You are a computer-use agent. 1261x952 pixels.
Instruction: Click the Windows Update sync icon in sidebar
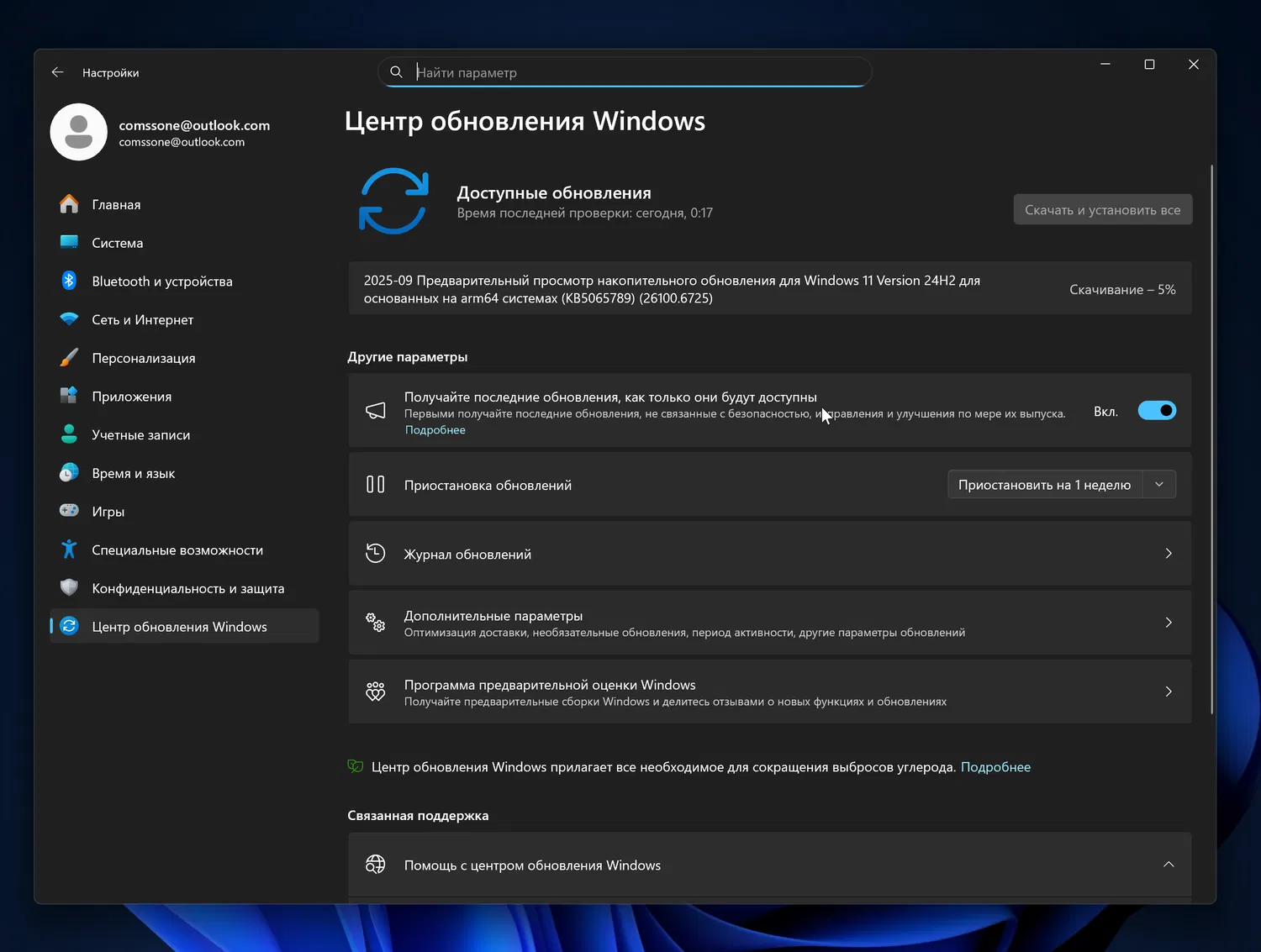[x=69, y=626]
